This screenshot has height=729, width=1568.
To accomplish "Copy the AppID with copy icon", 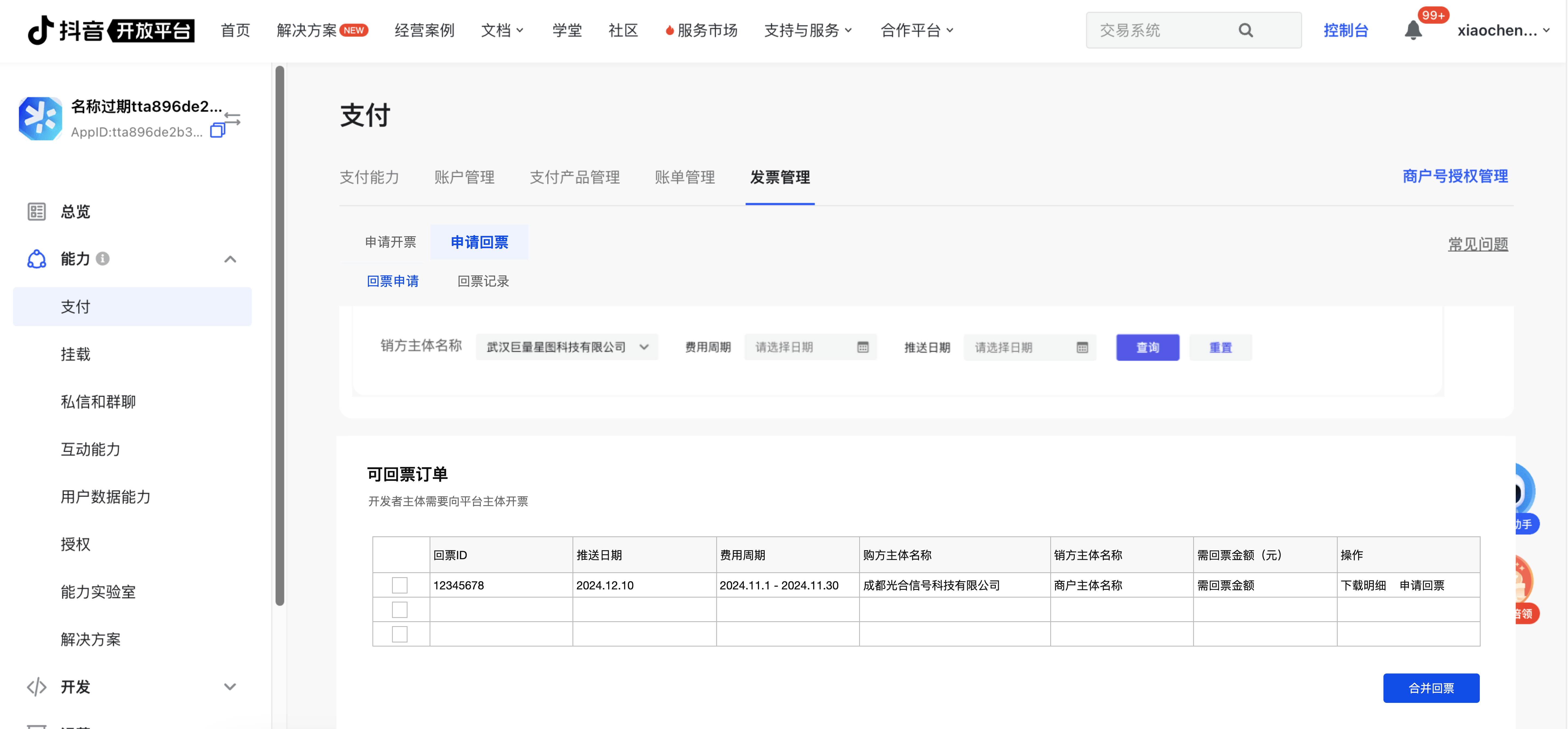I will pyautogui.click(x=217, y=131).
